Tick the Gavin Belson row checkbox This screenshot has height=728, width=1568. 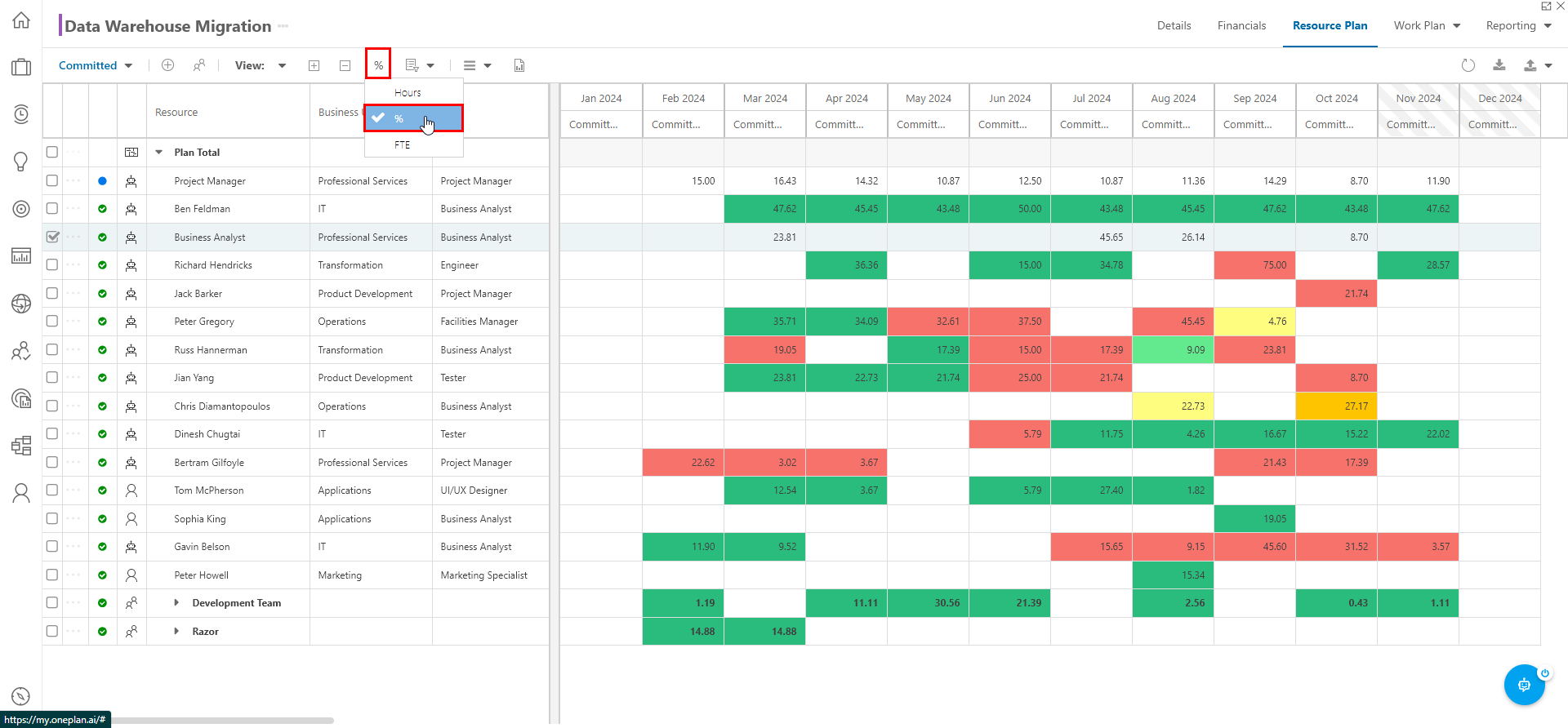[x=52, y=546]
